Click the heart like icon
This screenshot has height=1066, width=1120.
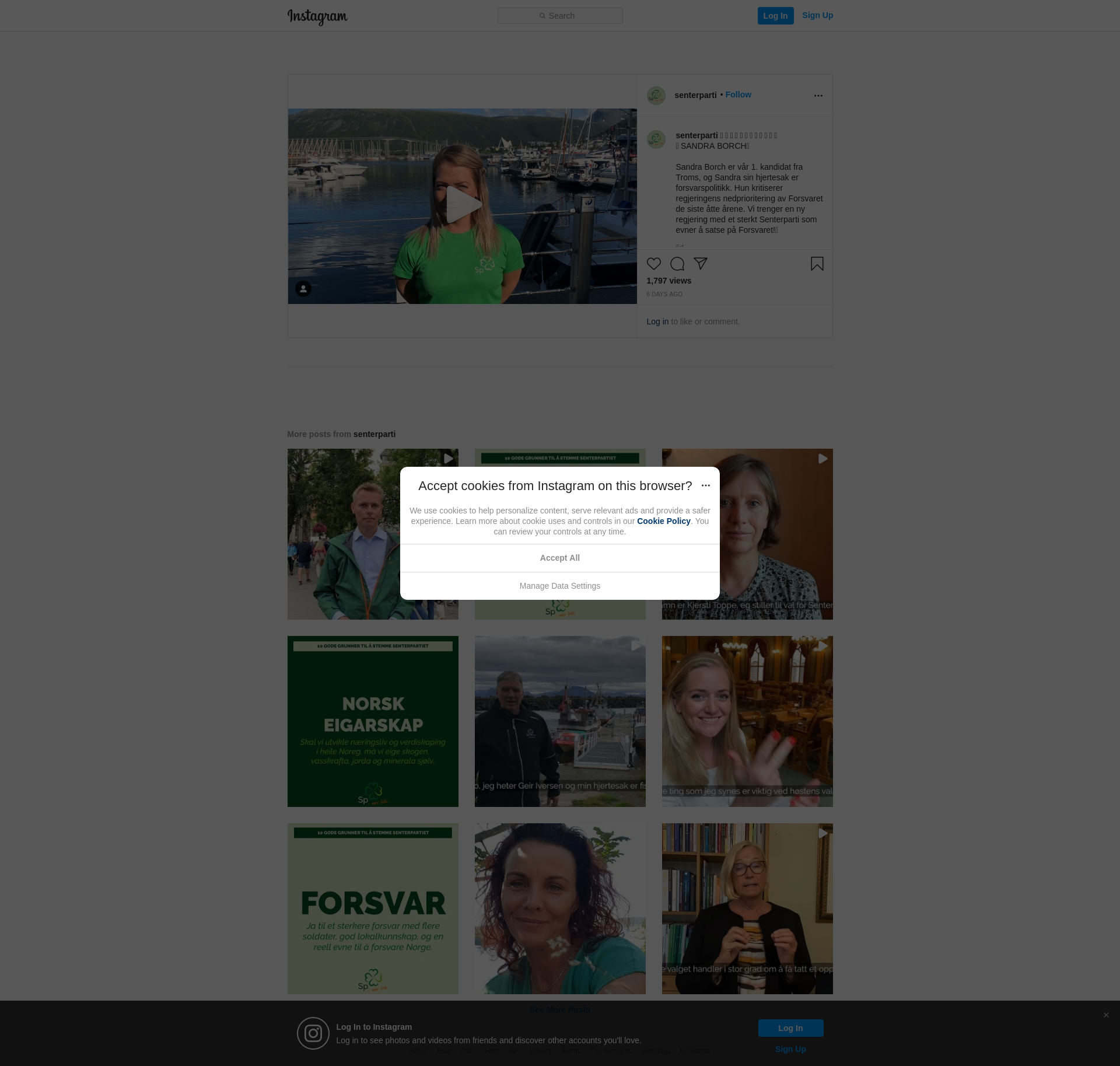point(653,264)
